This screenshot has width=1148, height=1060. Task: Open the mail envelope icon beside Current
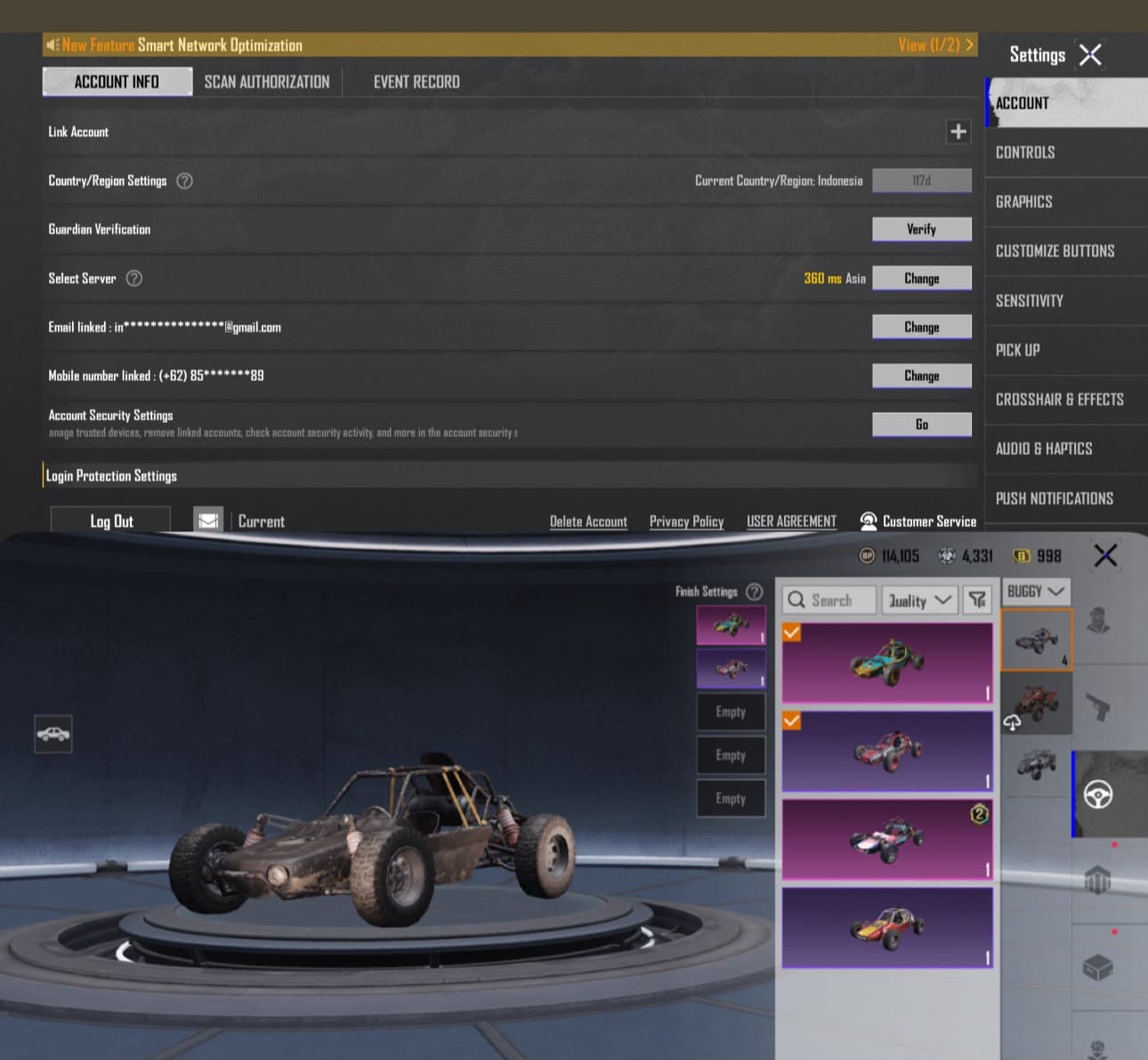click(x=208, y=521)
